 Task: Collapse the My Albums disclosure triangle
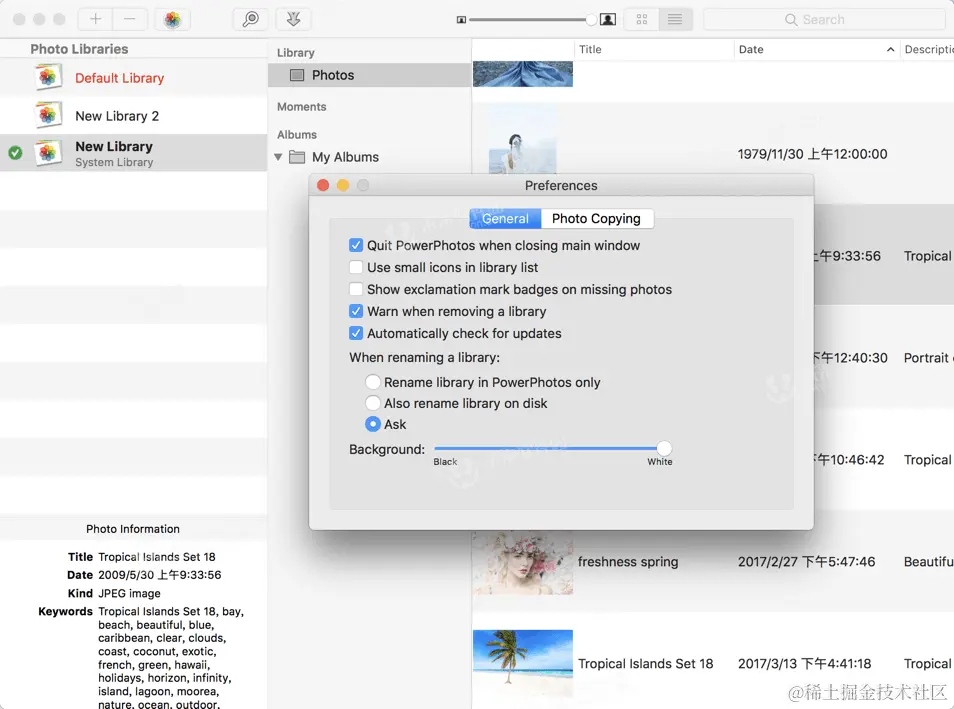point(278,157)
